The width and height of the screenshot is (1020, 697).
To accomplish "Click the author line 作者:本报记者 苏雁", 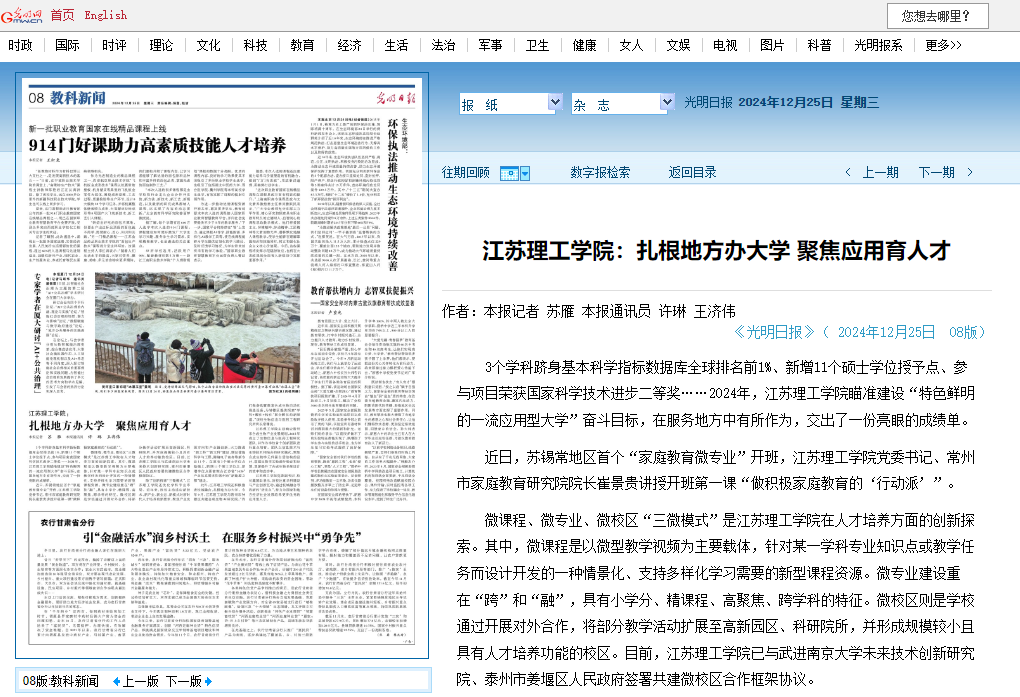I will tap(589, 312).
